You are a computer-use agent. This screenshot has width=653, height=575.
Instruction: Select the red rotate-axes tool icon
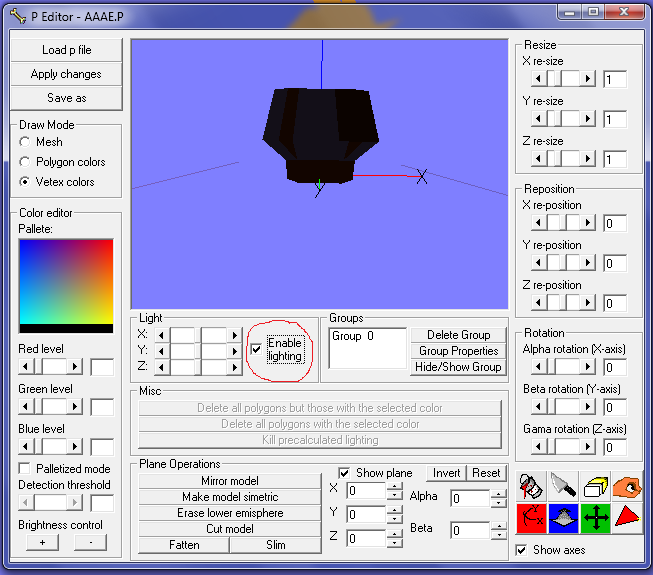coord(531,518)
